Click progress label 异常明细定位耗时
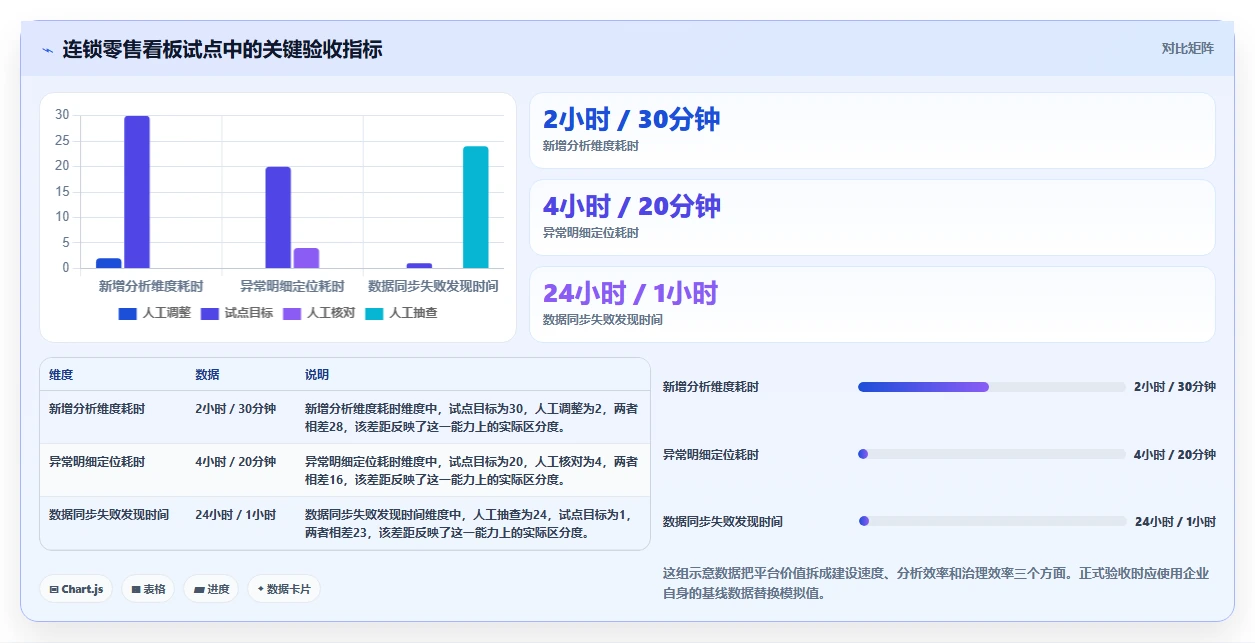This screenshot has height=643, width=1255. point(711,455)
